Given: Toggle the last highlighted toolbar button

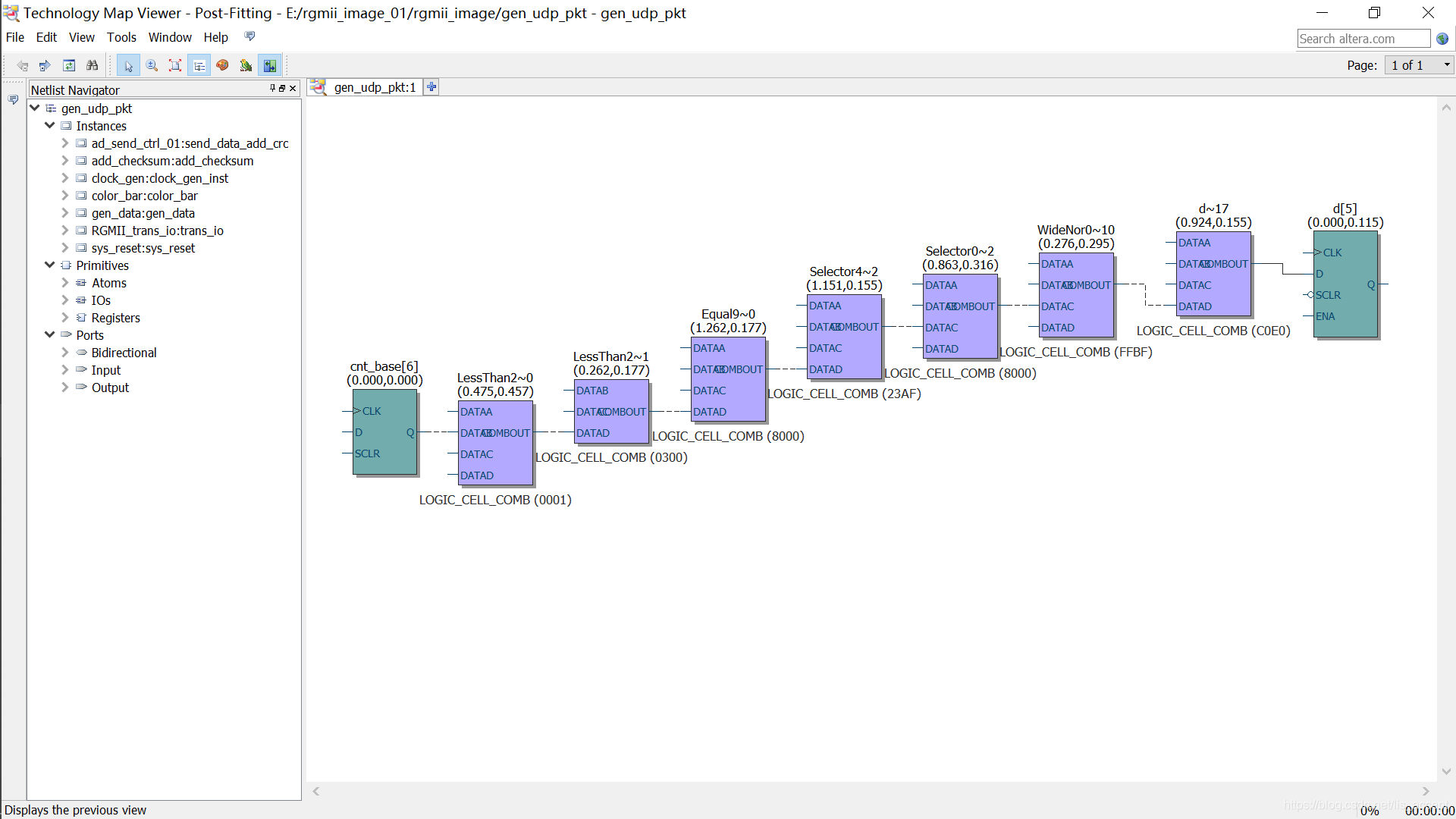Looking at the screenshot, I should click(269, 66).
